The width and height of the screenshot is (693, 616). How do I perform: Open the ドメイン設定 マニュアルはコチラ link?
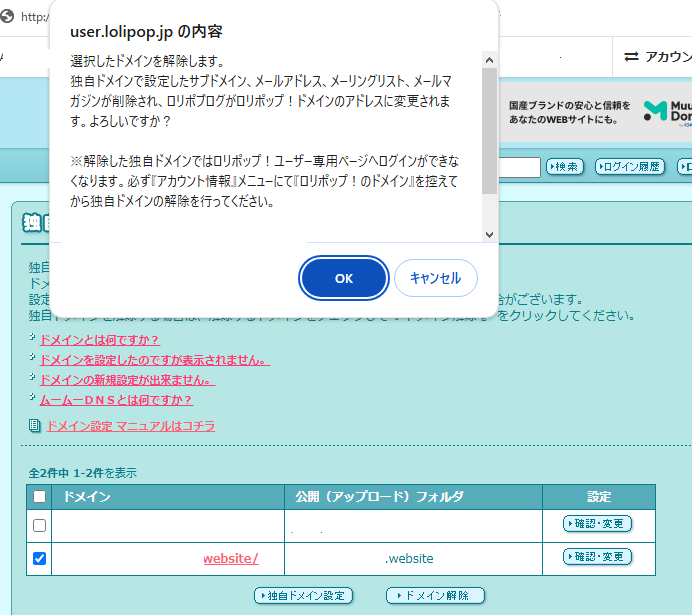pos(130,426)
